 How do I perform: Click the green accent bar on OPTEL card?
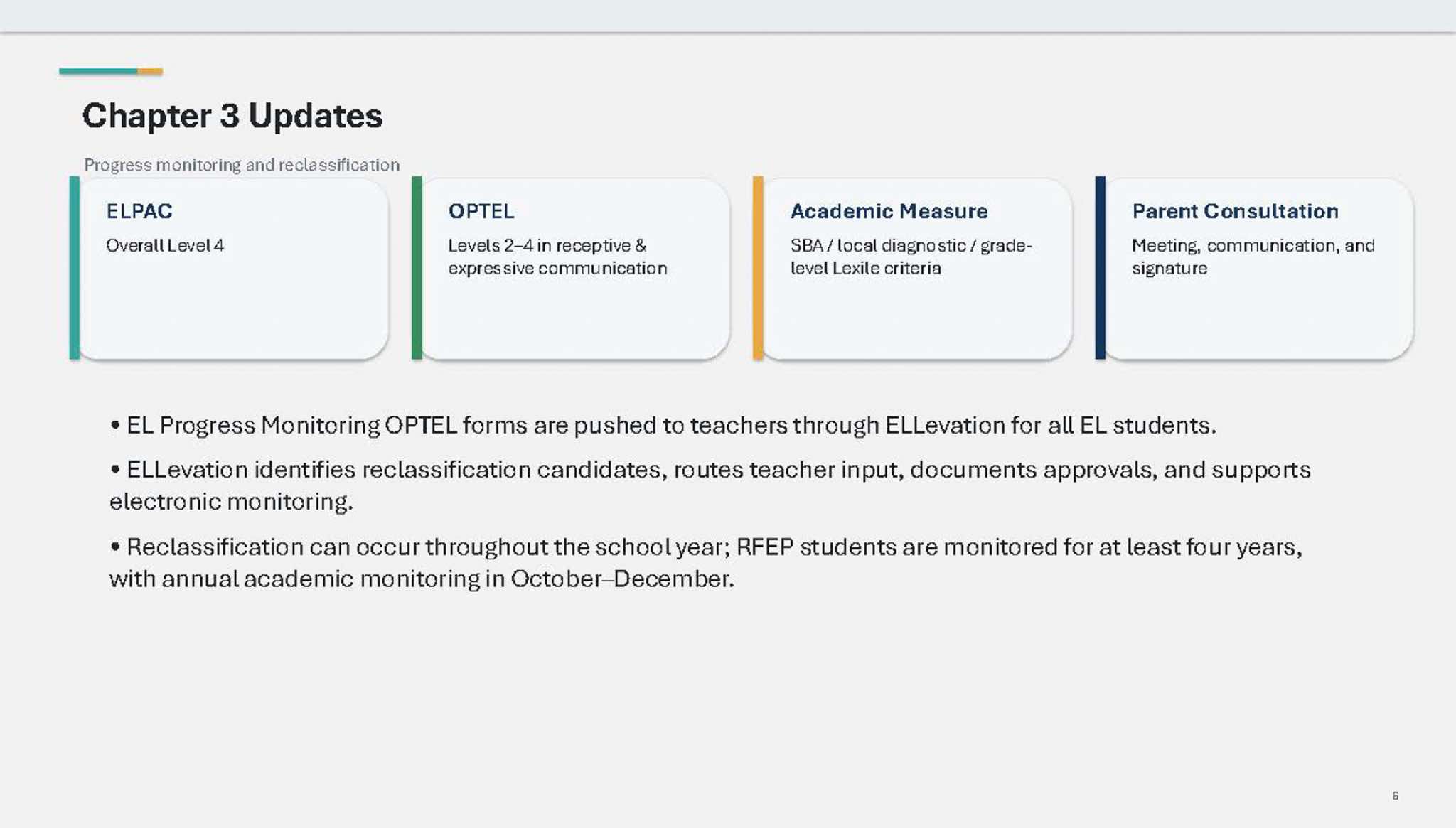[417, 268]
